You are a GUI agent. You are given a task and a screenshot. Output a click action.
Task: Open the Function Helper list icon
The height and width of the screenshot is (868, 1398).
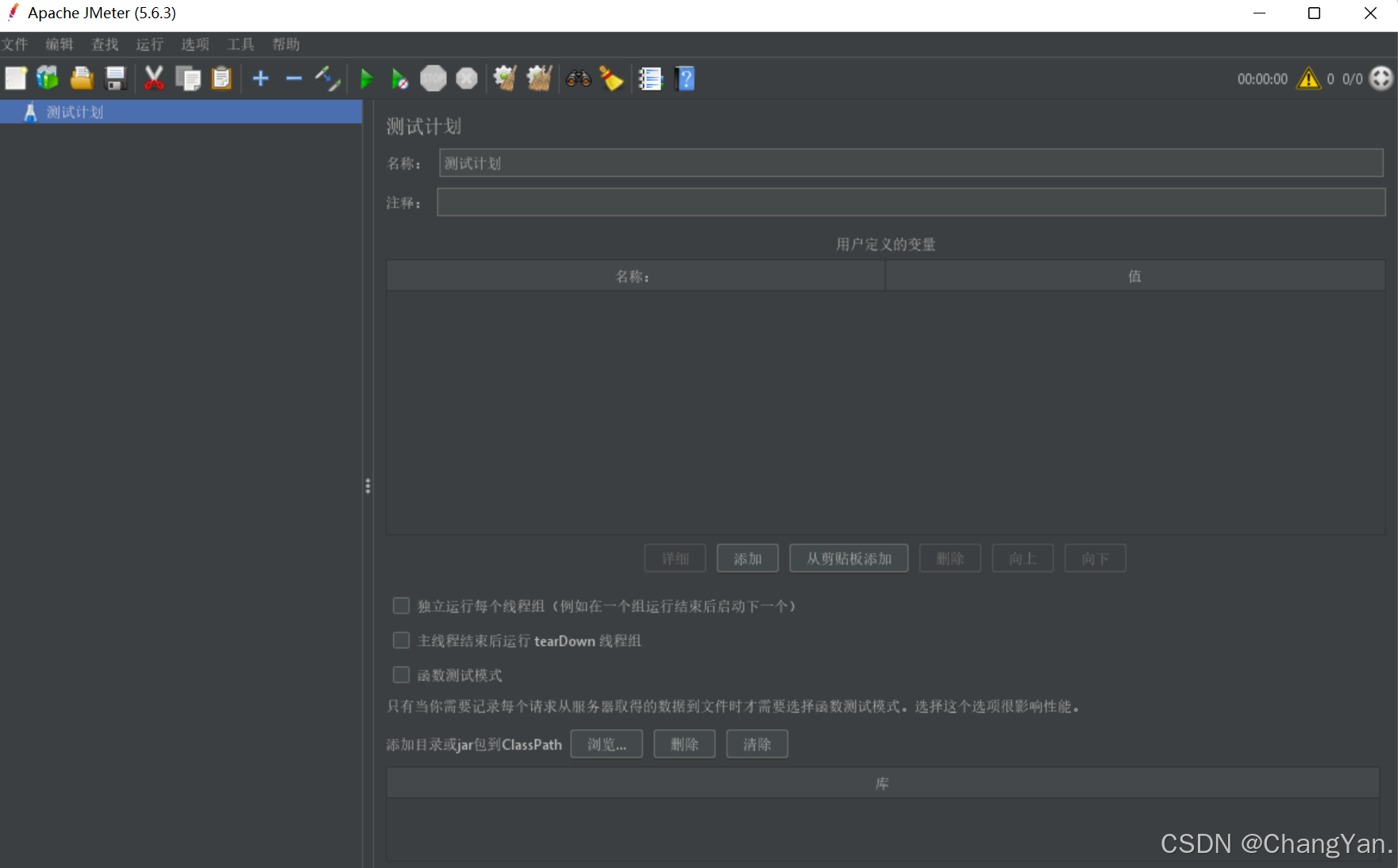[650, 79]
